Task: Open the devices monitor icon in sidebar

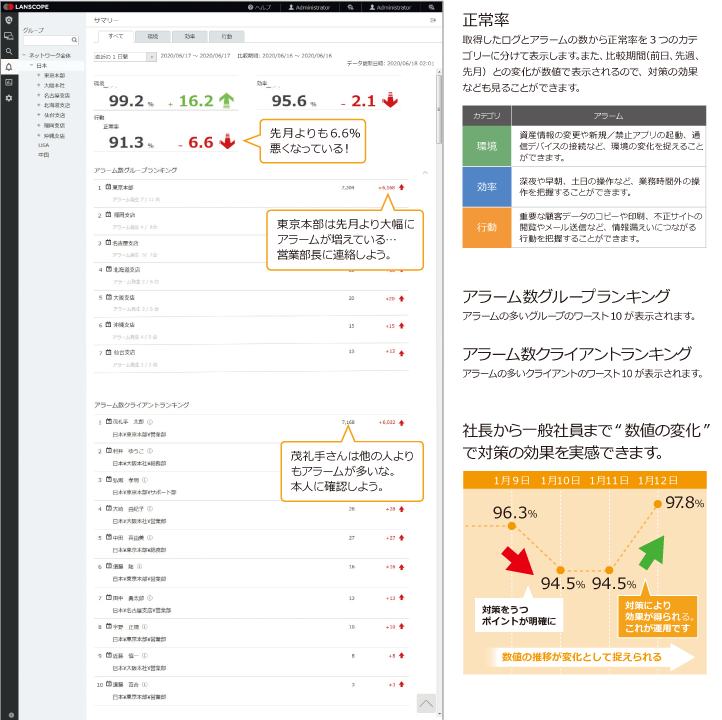Action: point(9,35)
